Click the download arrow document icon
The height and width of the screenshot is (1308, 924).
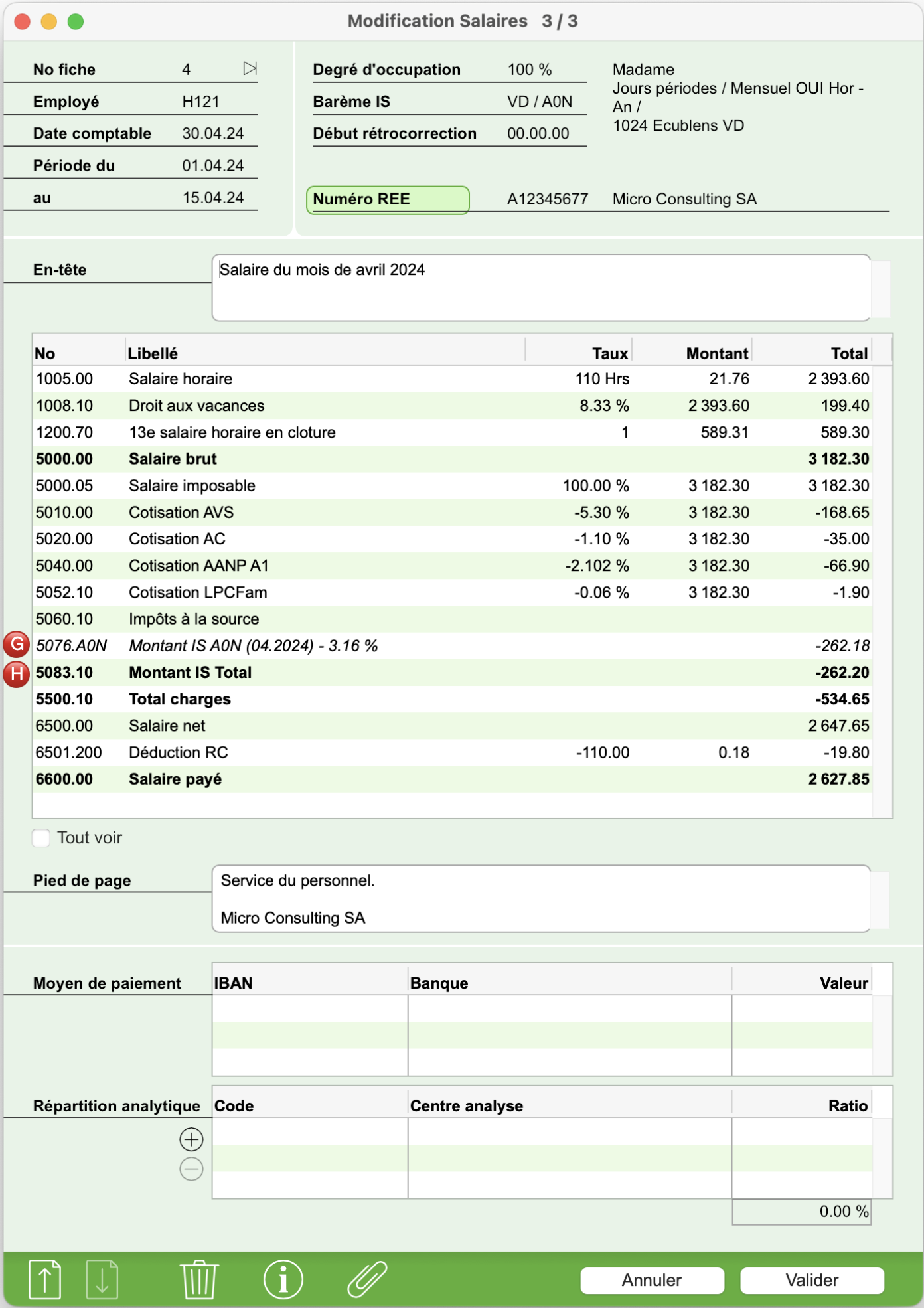click(x=102, y=1279)
